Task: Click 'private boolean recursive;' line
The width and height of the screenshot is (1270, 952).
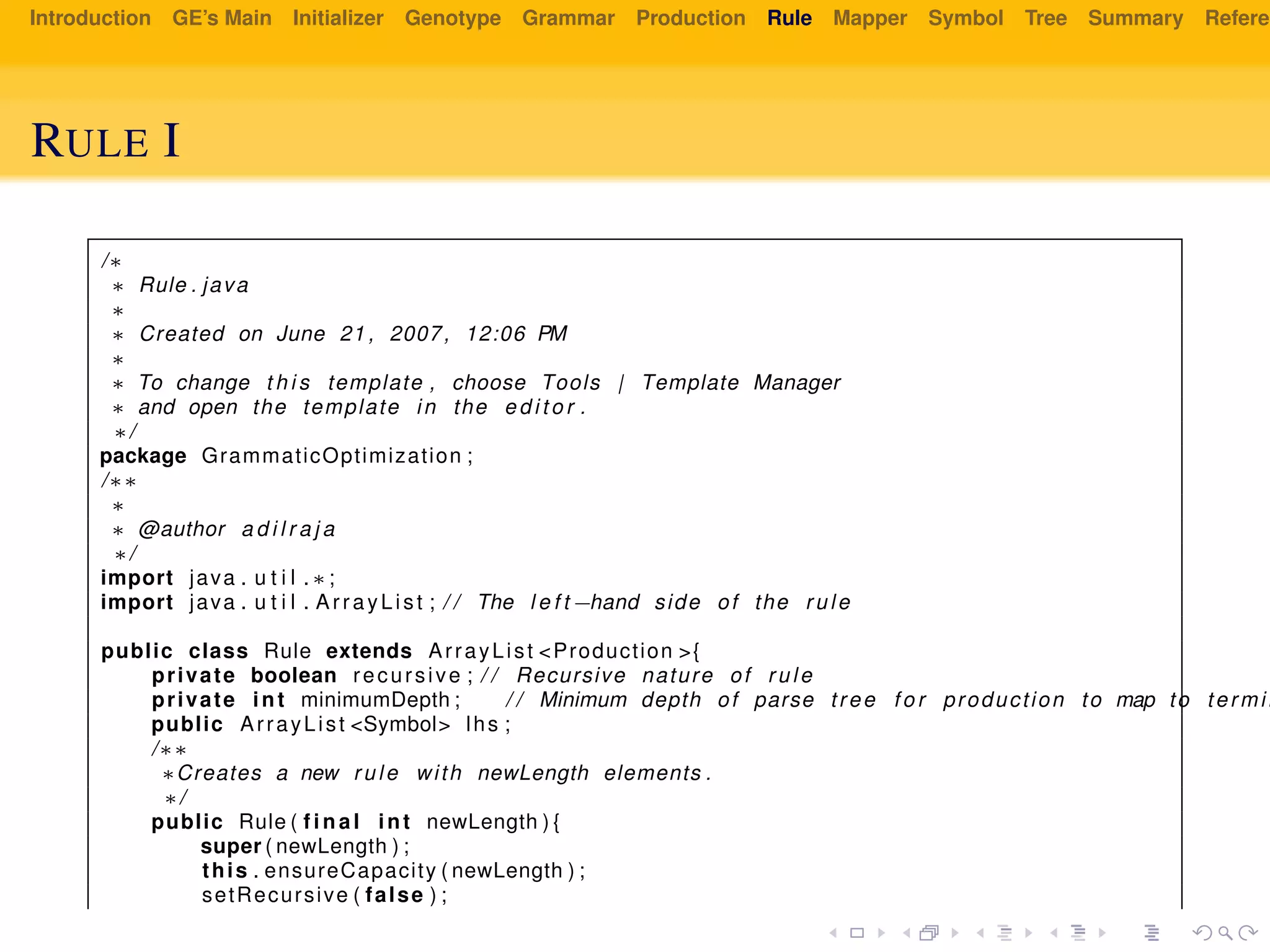Action: [482, 676]
